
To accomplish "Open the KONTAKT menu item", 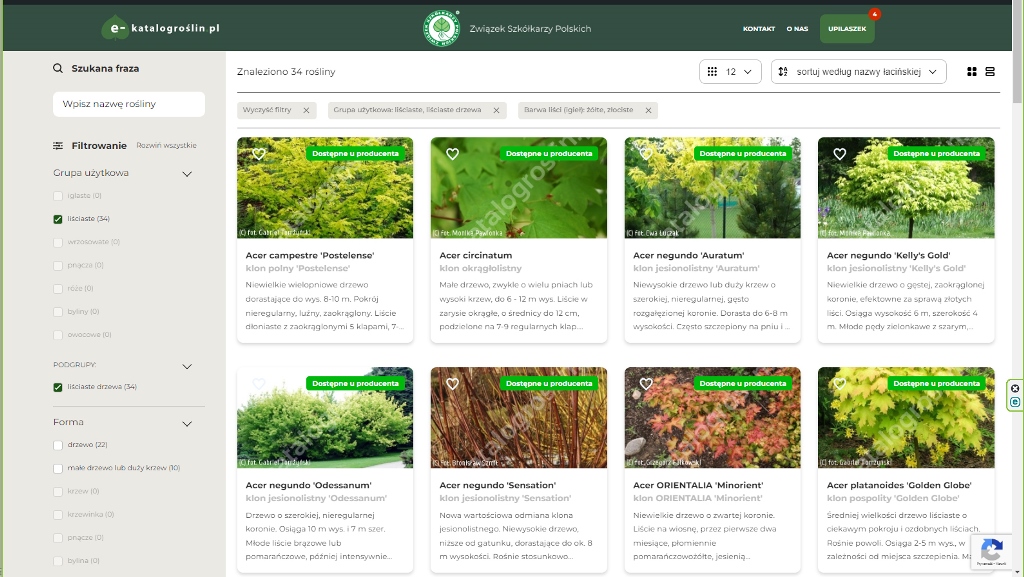I will (758, 29).
